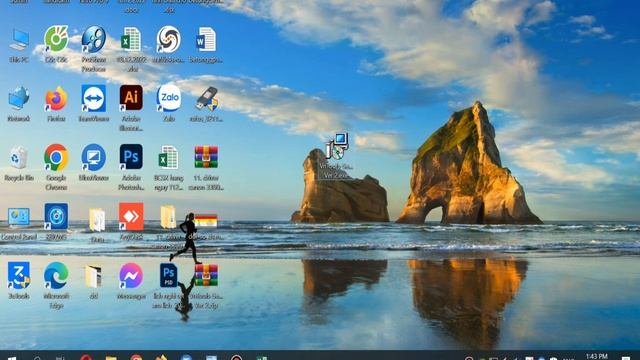Open the taskbar clock showing 1:43 PM
The image size is (640, 360).
pos(596,357)
